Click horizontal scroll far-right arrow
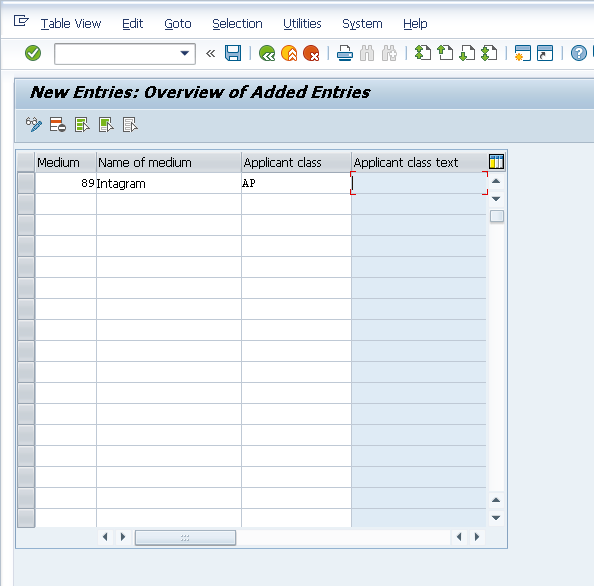This screenshot has height=586, width=594. pos(477,537)
